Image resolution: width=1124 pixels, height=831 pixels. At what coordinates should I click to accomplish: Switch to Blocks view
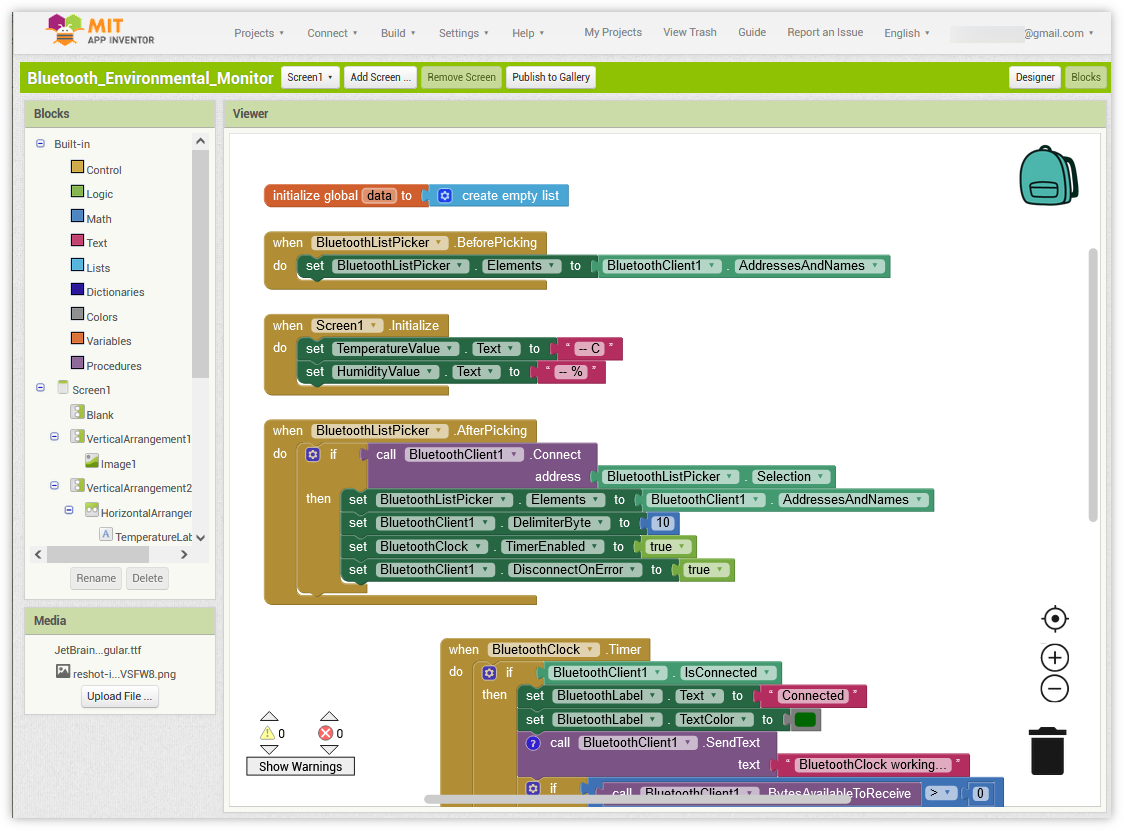click(x=1085, y=77)
